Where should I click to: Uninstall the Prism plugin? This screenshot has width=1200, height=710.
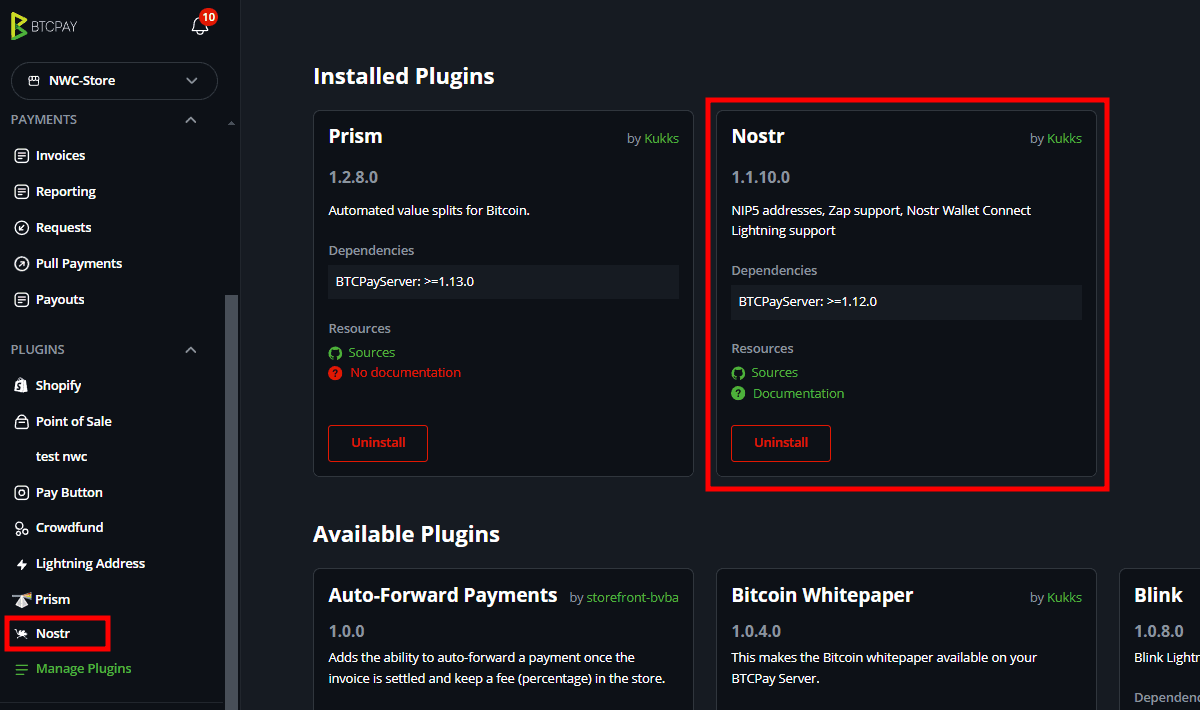[378, 443]
